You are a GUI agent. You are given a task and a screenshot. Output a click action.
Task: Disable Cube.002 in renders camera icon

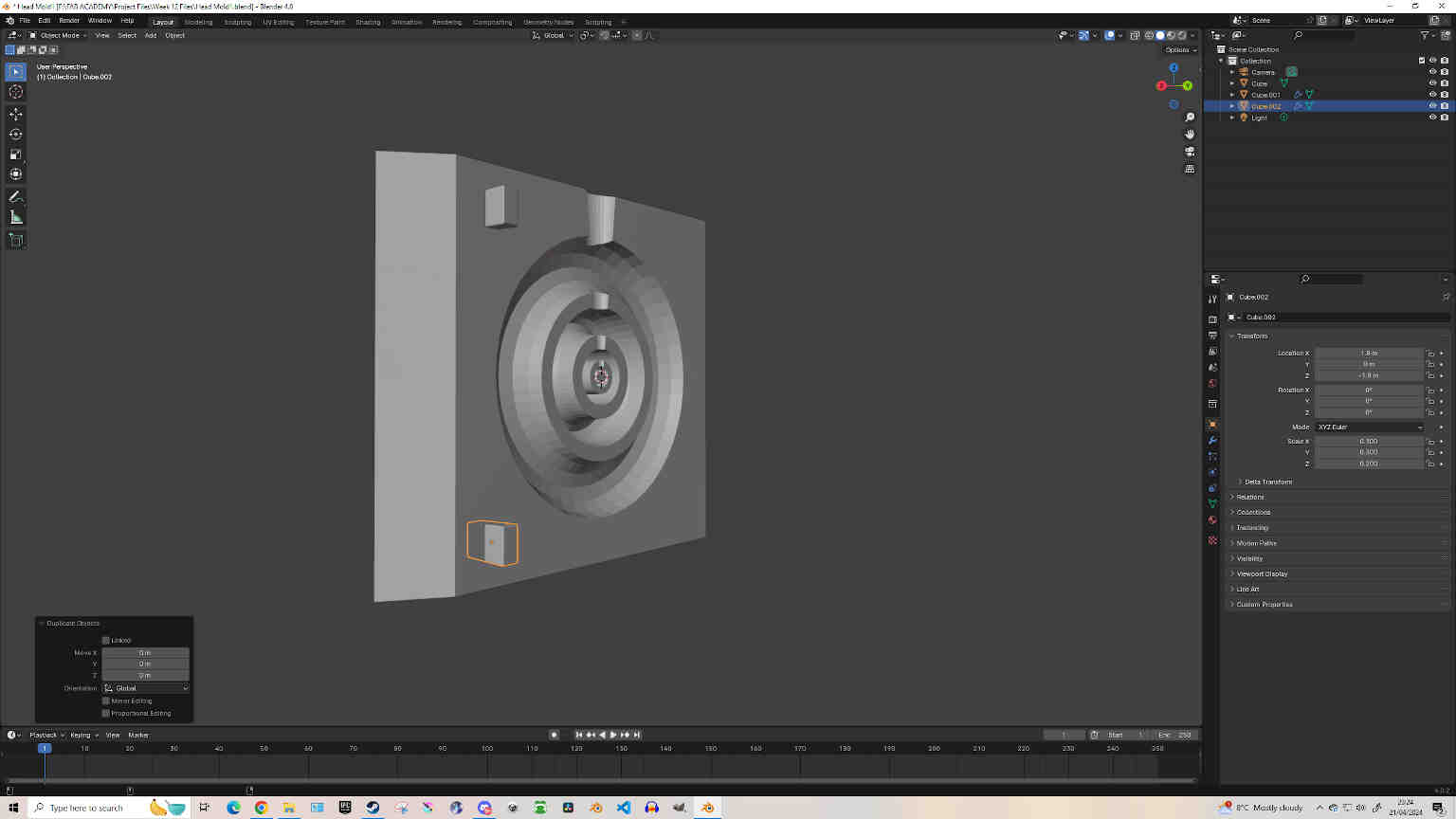(1444, 106)
